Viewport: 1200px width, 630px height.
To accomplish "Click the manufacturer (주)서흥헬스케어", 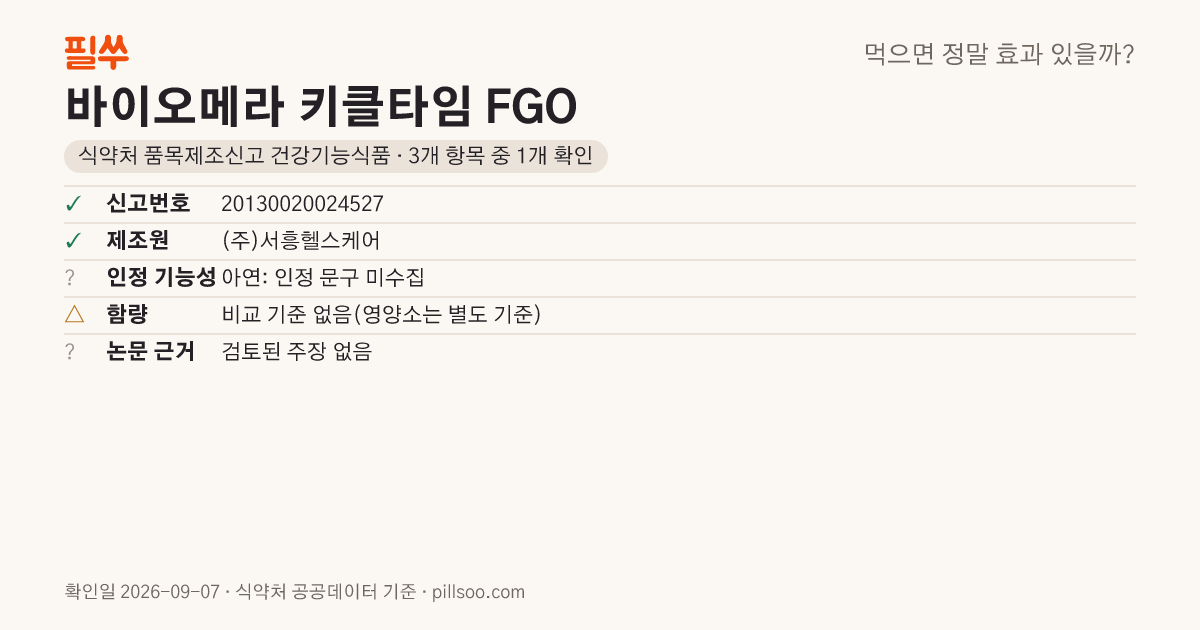I will click(x=301, y=241).
